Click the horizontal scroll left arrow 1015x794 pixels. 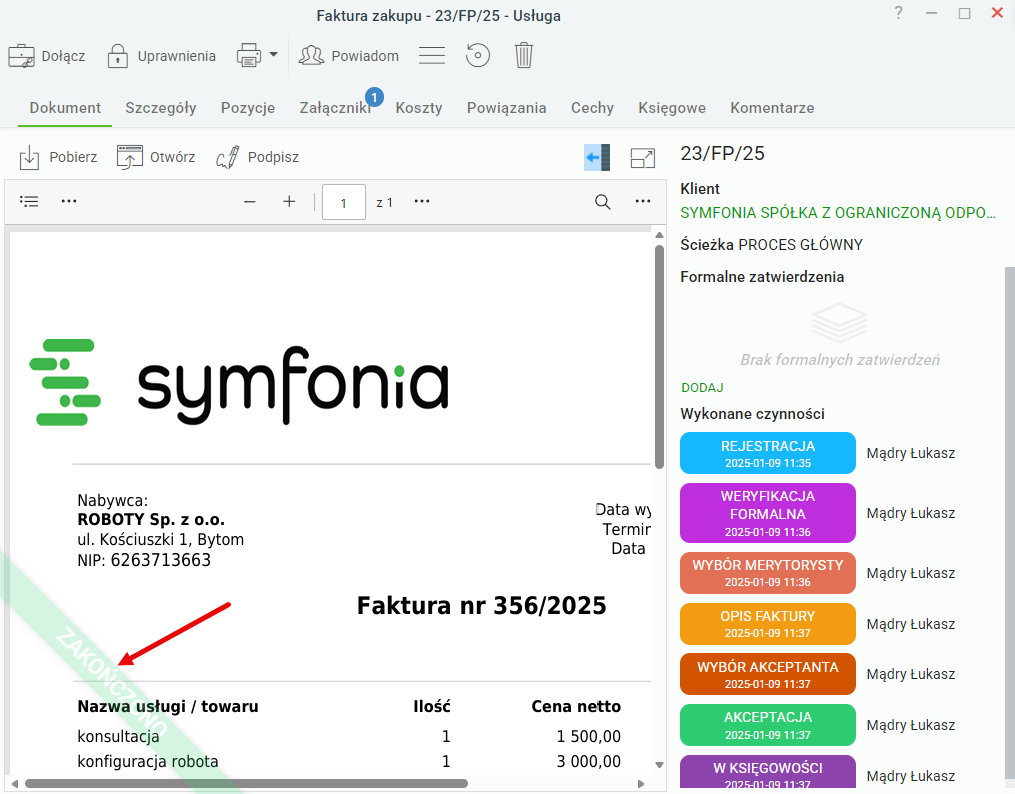pos(15,784)
